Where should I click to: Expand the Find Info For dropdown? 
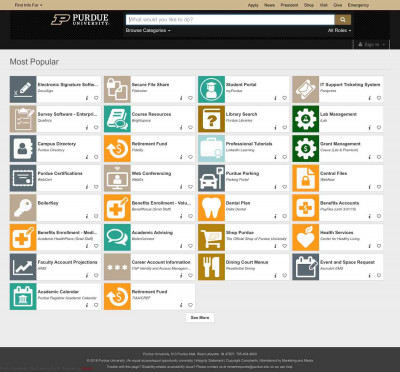[28, 5]
